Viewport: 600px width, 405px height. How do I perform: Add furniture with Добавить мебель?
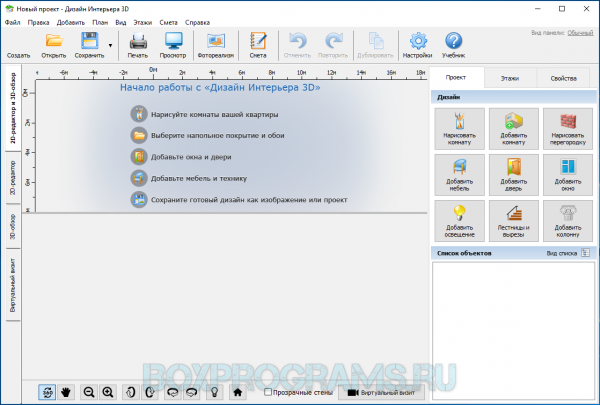click(460, 175)
